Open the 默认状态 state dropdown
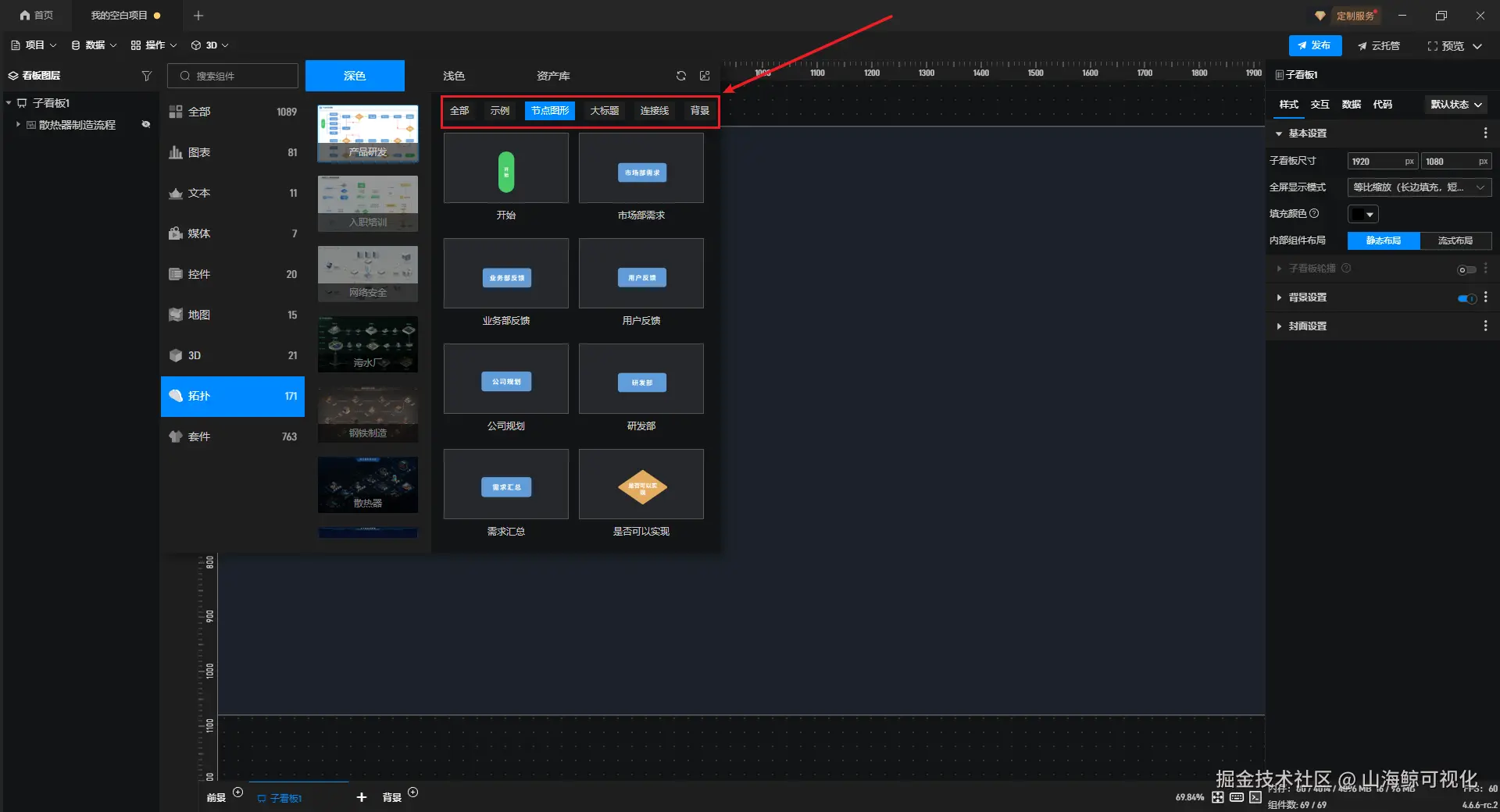This screenshot has height=812, width=1500. (x=1456, y=105)
